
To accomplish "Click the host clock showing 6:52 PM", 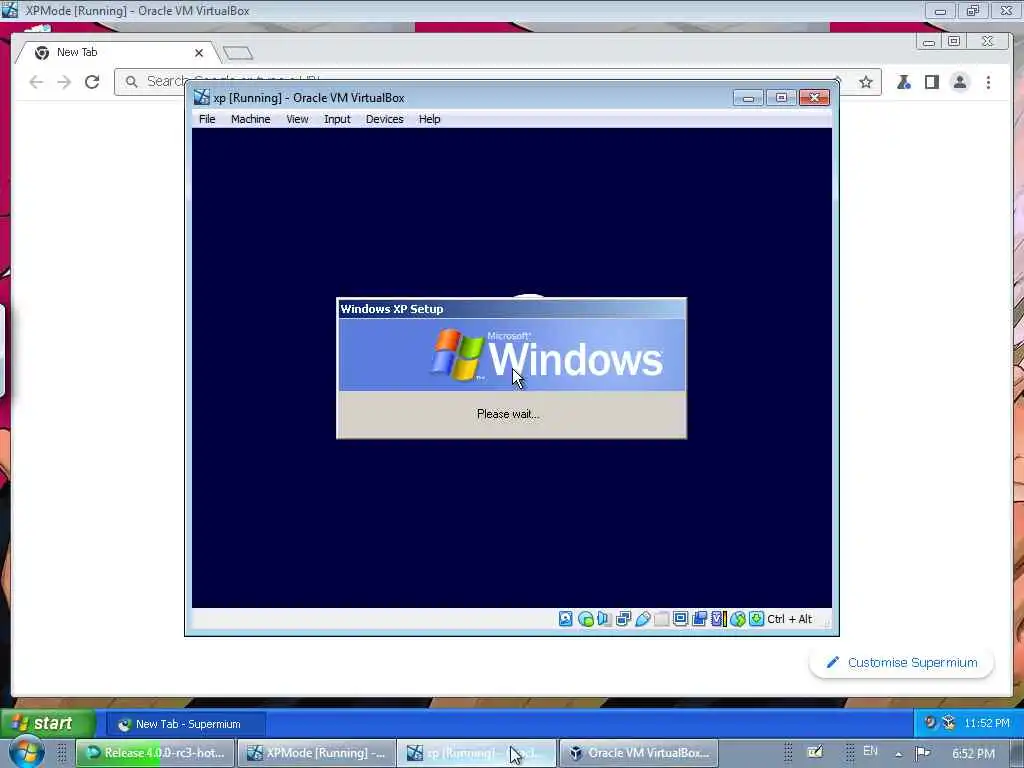I will (x=973, y=754).
